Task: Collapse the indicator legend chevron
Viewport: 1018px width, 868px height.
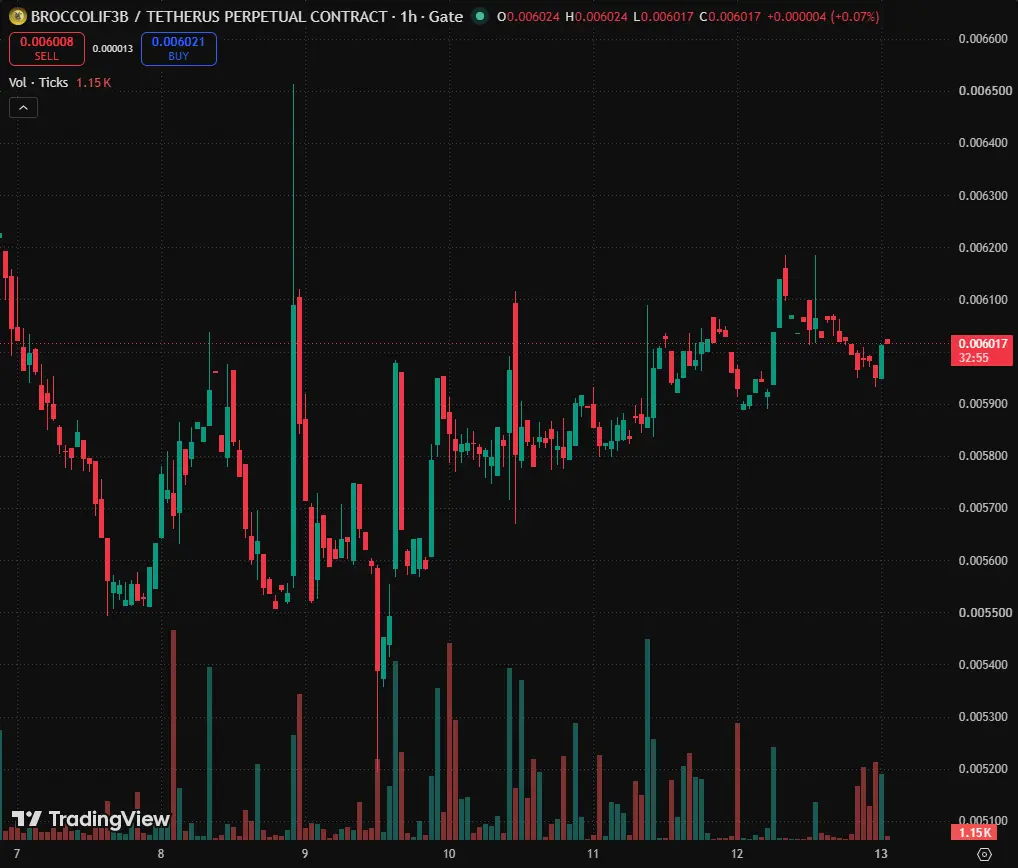Action: point(23,108)
